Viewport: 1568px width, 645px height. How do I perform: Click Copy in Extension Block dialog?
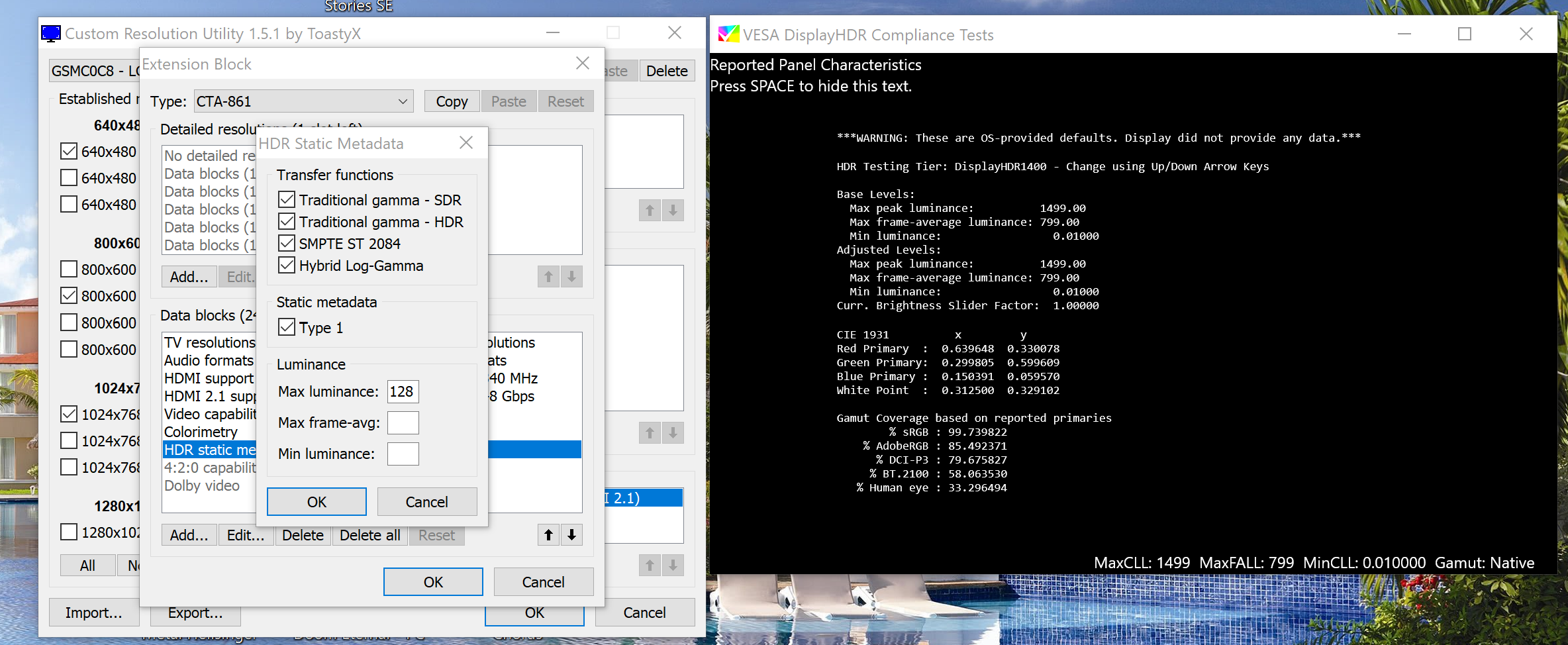pyautogui.click(x=452, y=101)
